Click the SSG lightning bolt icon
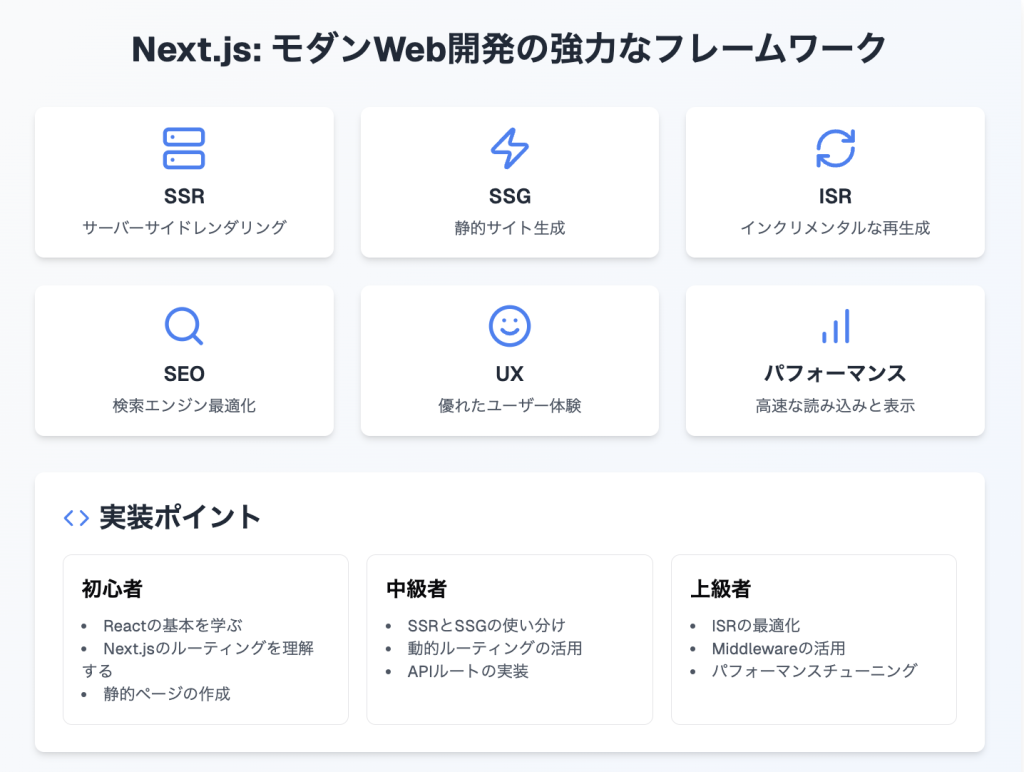The width and height of the screenshot is (1024, 772). [x=509, y=148]
